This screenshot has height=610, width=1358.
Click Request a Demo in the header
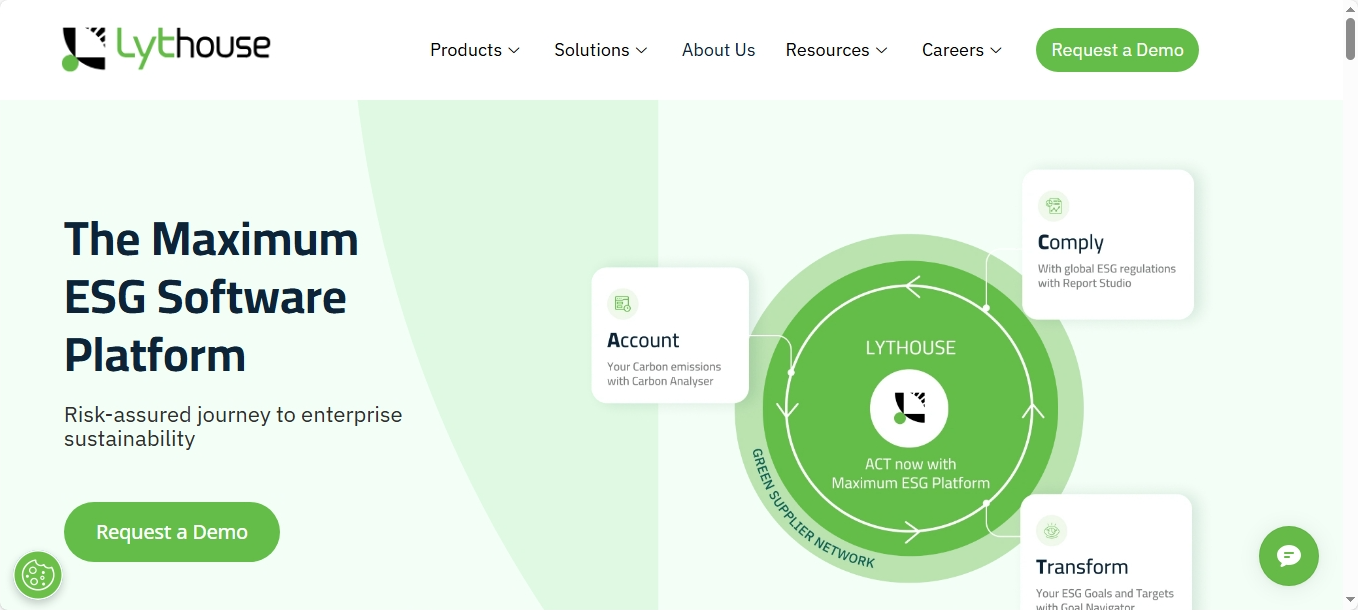click(1117, 50)
